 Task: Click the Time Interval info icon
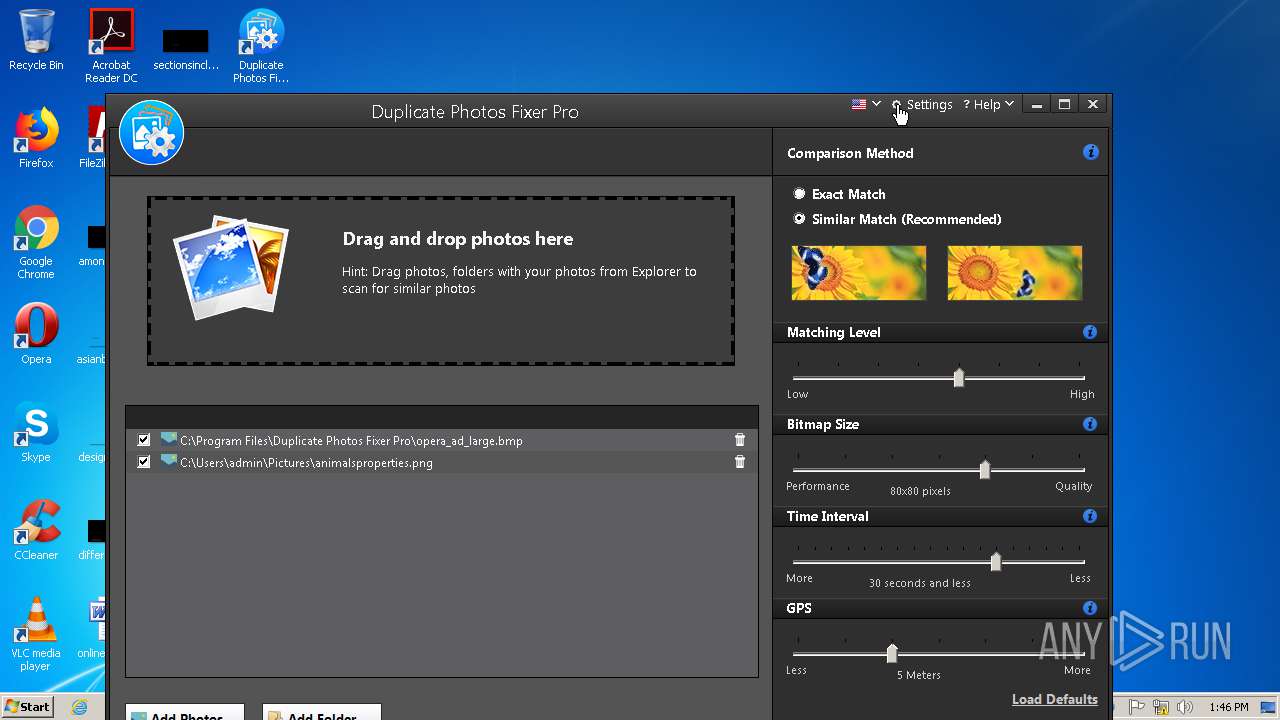[x=1090, y=516]
